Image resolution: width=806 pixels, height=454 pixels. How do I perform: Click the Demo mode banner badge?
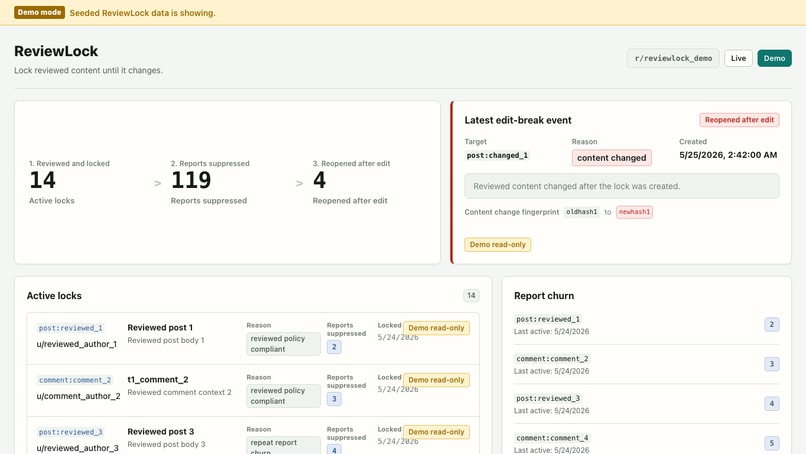click(39, 12)
